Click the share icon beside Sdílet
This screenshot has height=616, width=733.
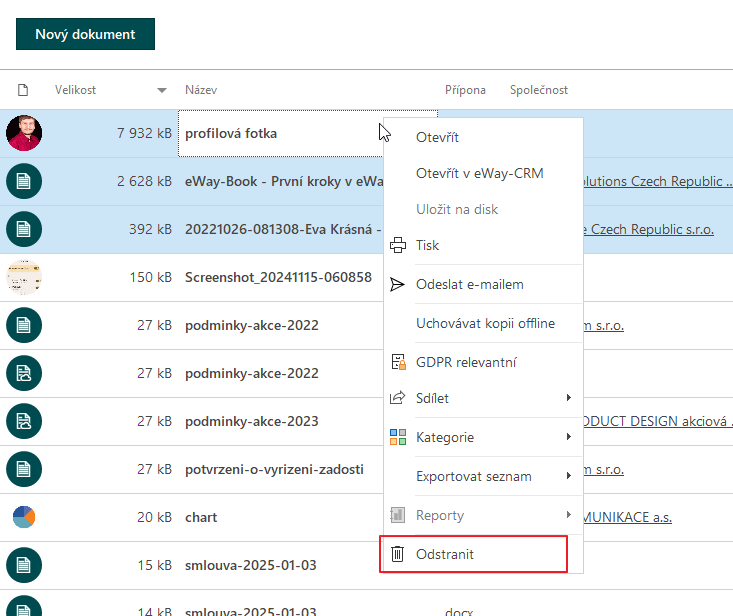[x=397, y=398]
